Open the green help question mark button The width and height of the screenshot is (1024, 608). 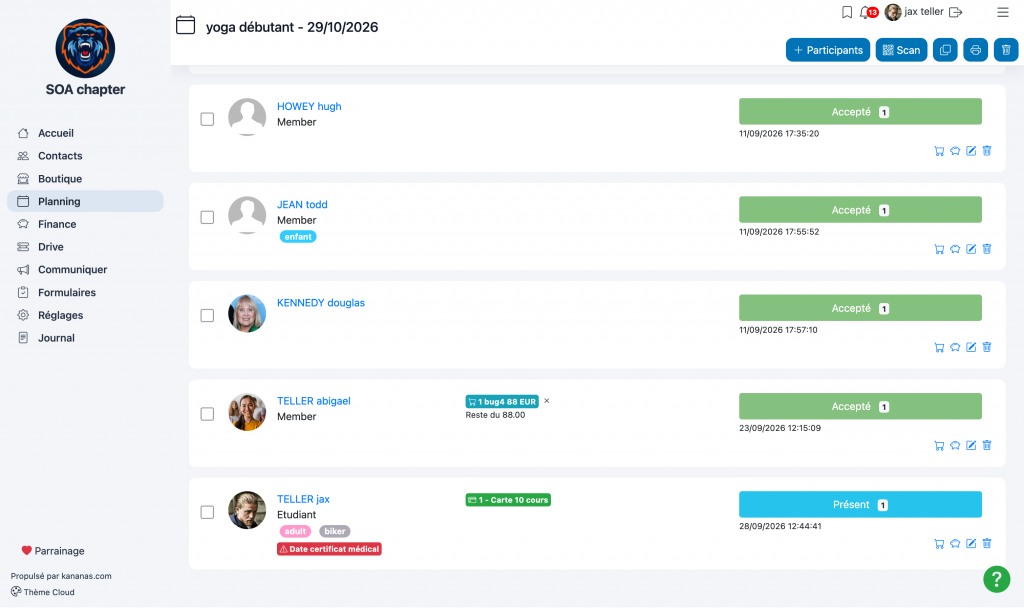(x=997, y=579)
